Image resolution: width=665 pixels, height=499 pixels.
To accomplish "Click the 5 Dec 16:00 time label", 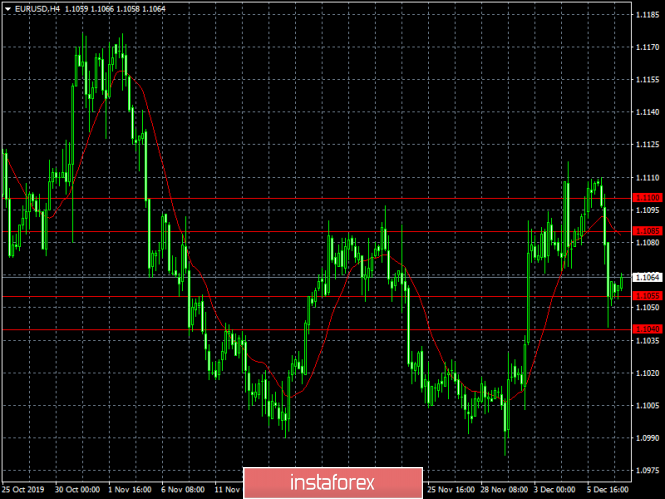I will click(608, 490).
